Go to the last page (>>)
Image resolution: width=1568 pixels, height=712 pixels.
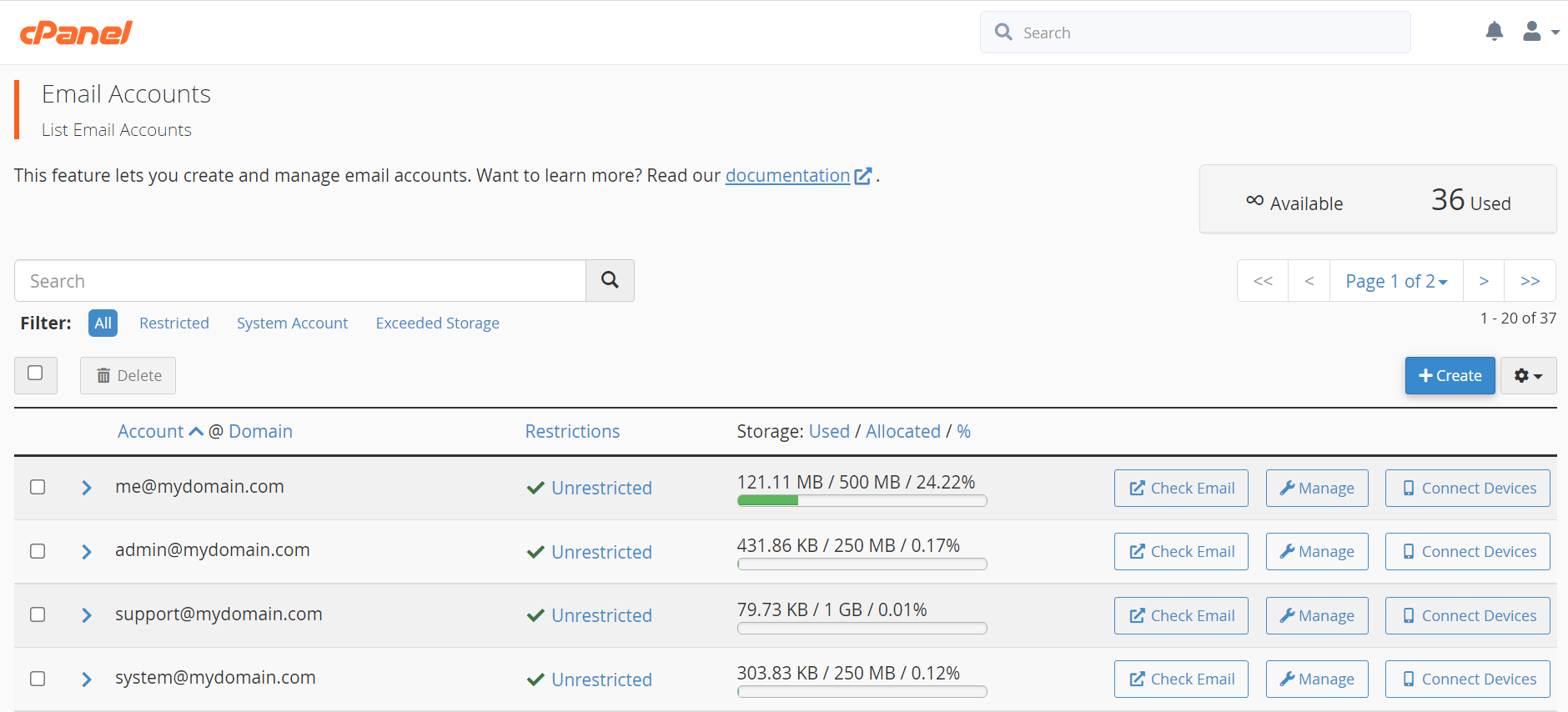coord(1530,281)
